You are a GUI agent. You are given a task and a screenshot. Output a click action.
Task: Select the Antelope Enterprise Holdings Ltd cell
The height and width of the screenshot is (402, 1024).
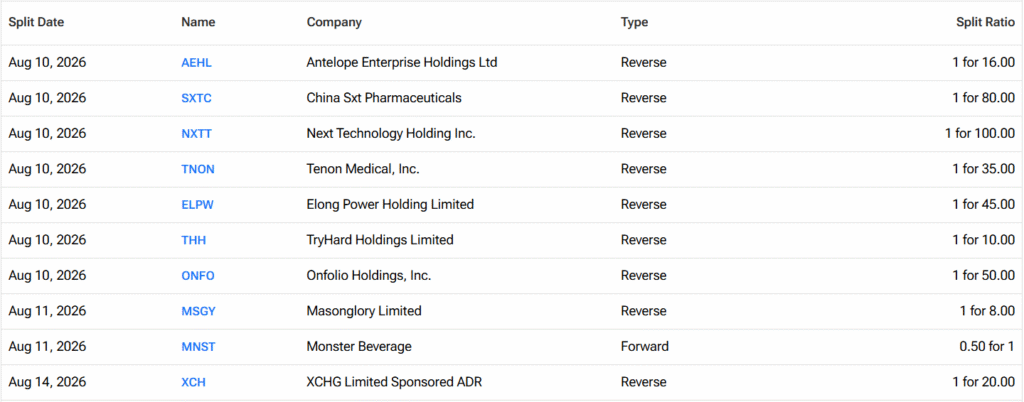coord(402,63)
